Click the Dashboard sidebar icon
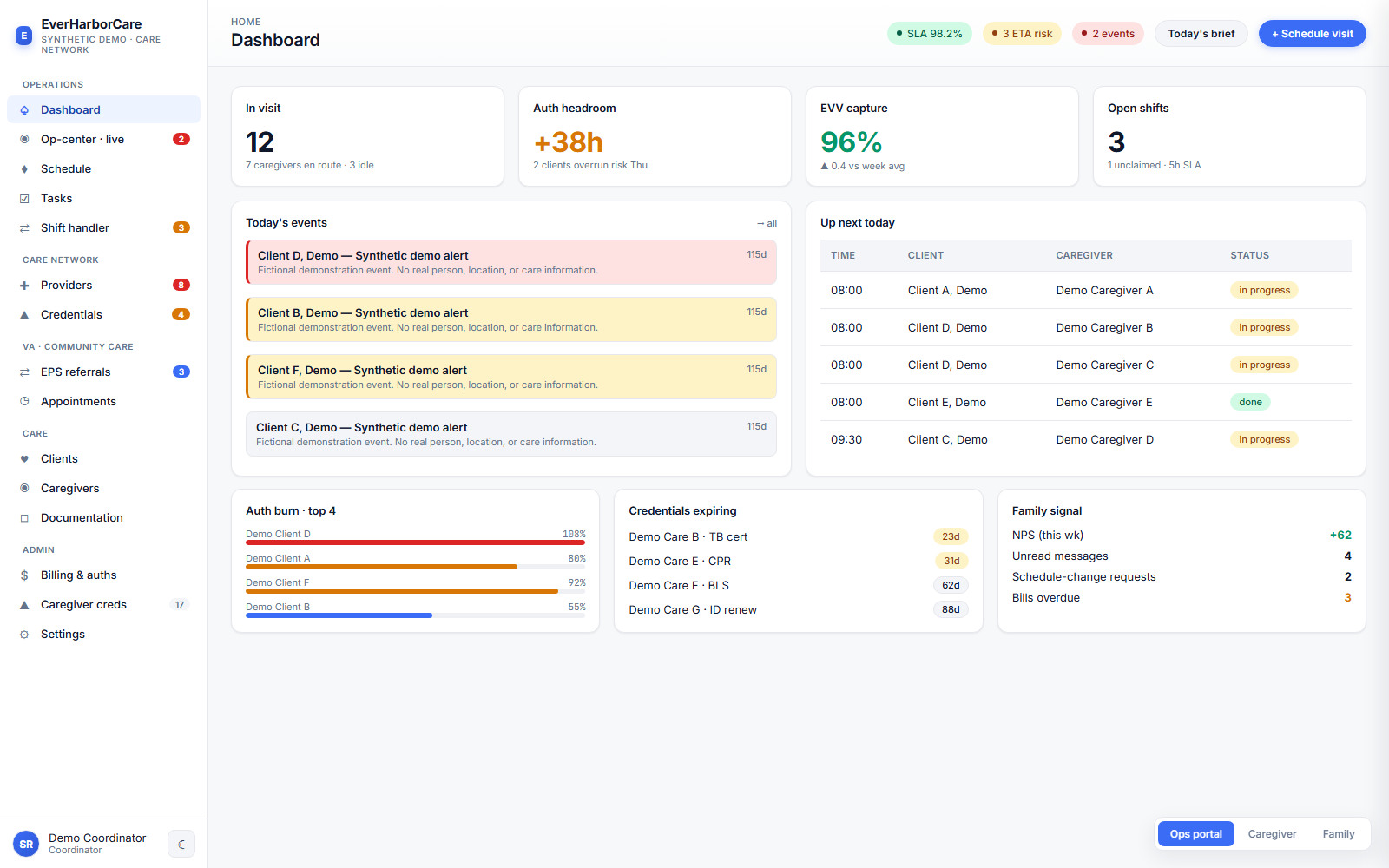 click(24, 110)
